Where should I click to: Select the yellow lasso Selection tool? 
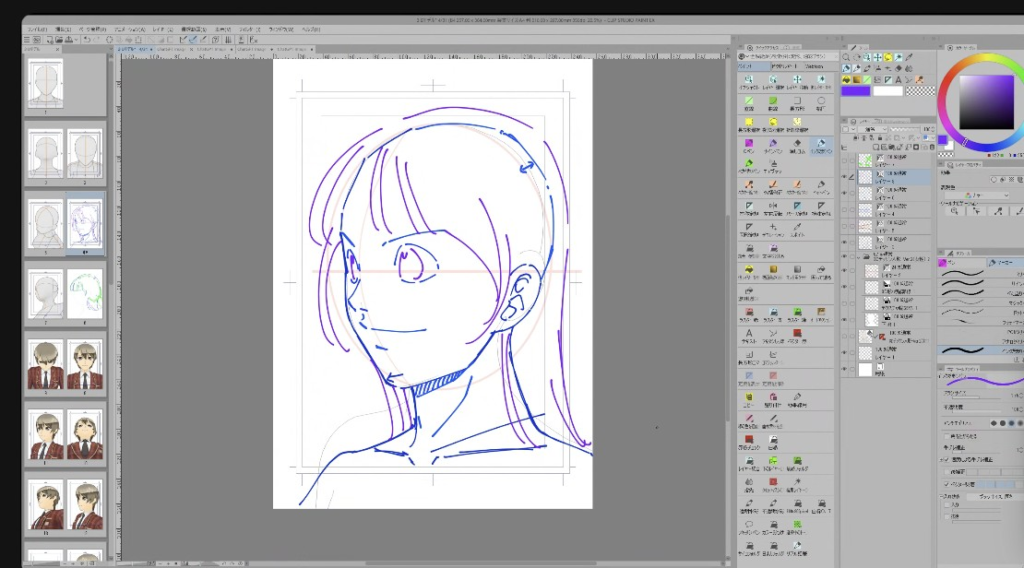888,57
